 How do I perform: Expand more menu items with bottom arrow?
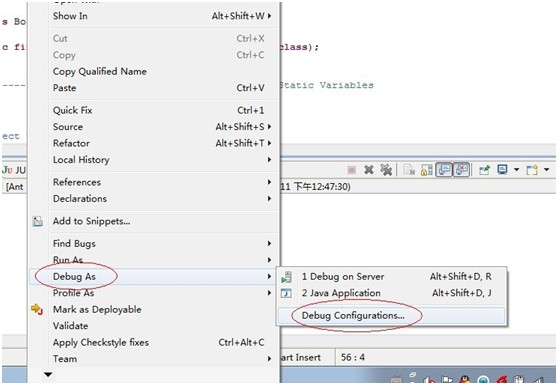(x=48, y=374)
